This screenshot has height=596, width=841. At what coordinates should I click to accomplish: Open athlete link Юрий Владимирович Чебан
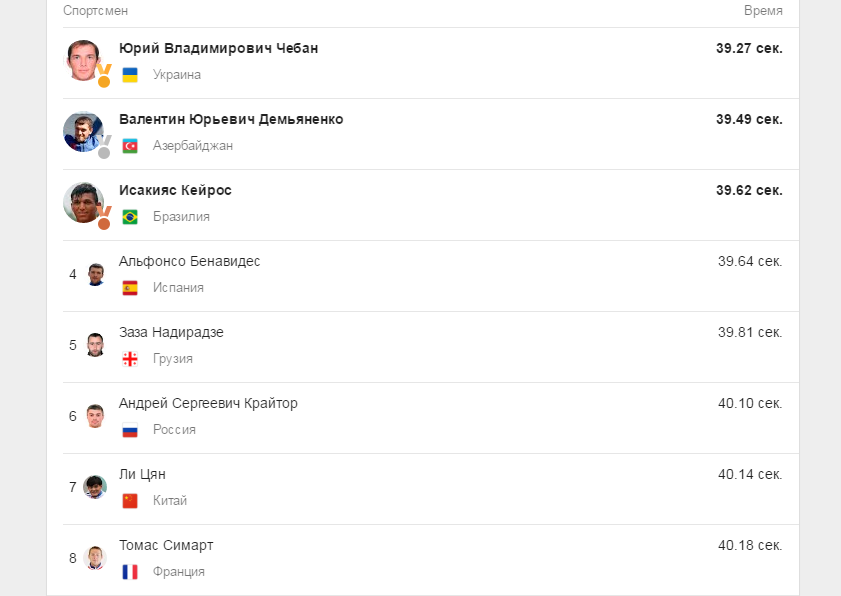click(218, 48)
